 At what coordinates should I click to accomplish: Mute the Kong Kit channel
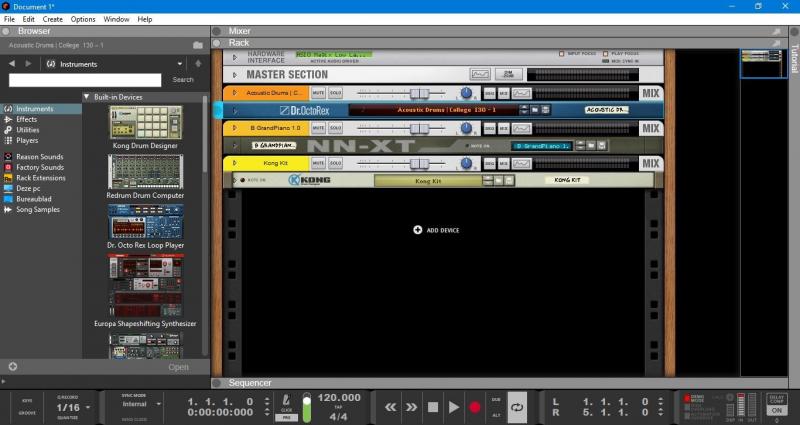coord(318,163)
